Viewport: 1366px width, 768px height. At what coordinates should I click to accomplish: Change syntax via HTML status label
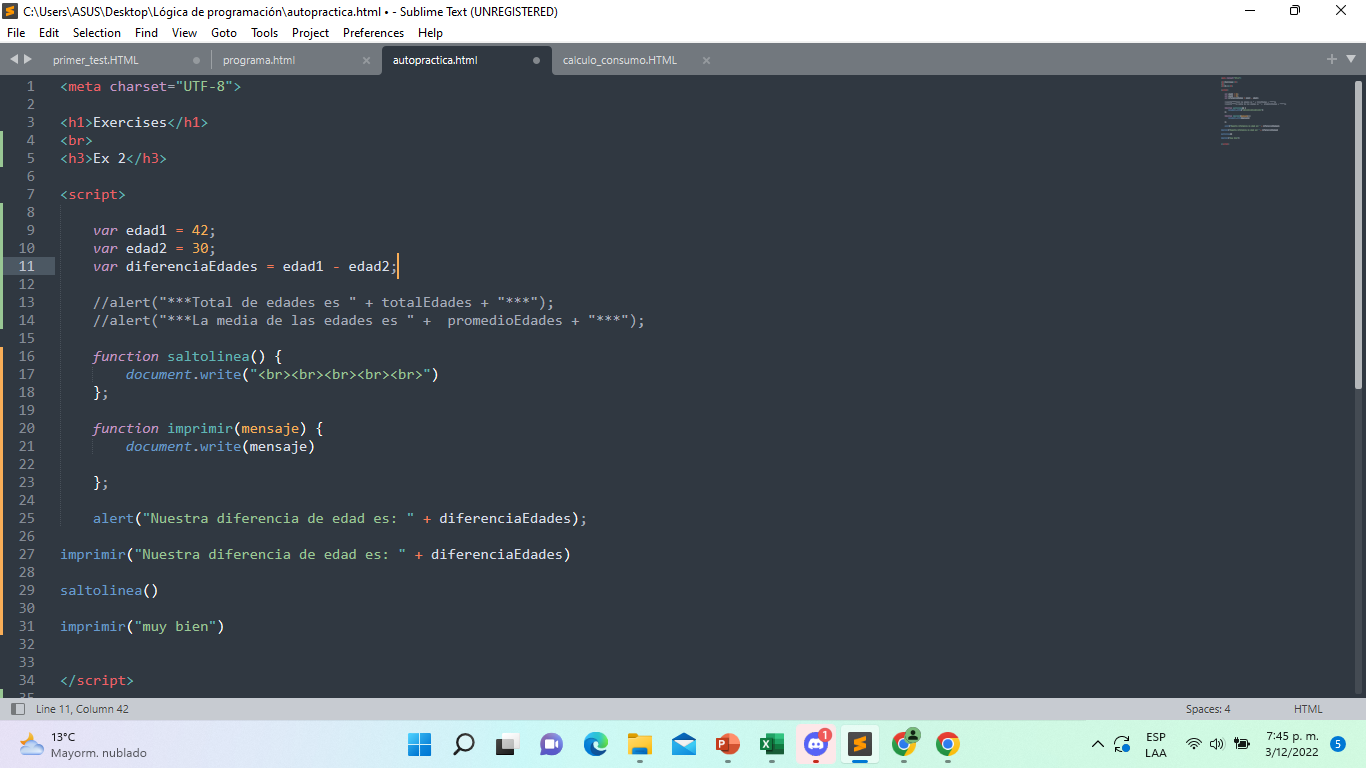pos(1308,709)
